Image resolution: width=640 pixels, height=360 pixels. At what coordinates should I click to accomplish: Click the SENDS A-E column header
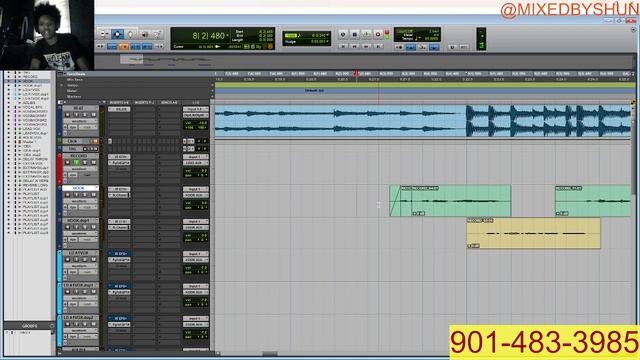[169, 102]
